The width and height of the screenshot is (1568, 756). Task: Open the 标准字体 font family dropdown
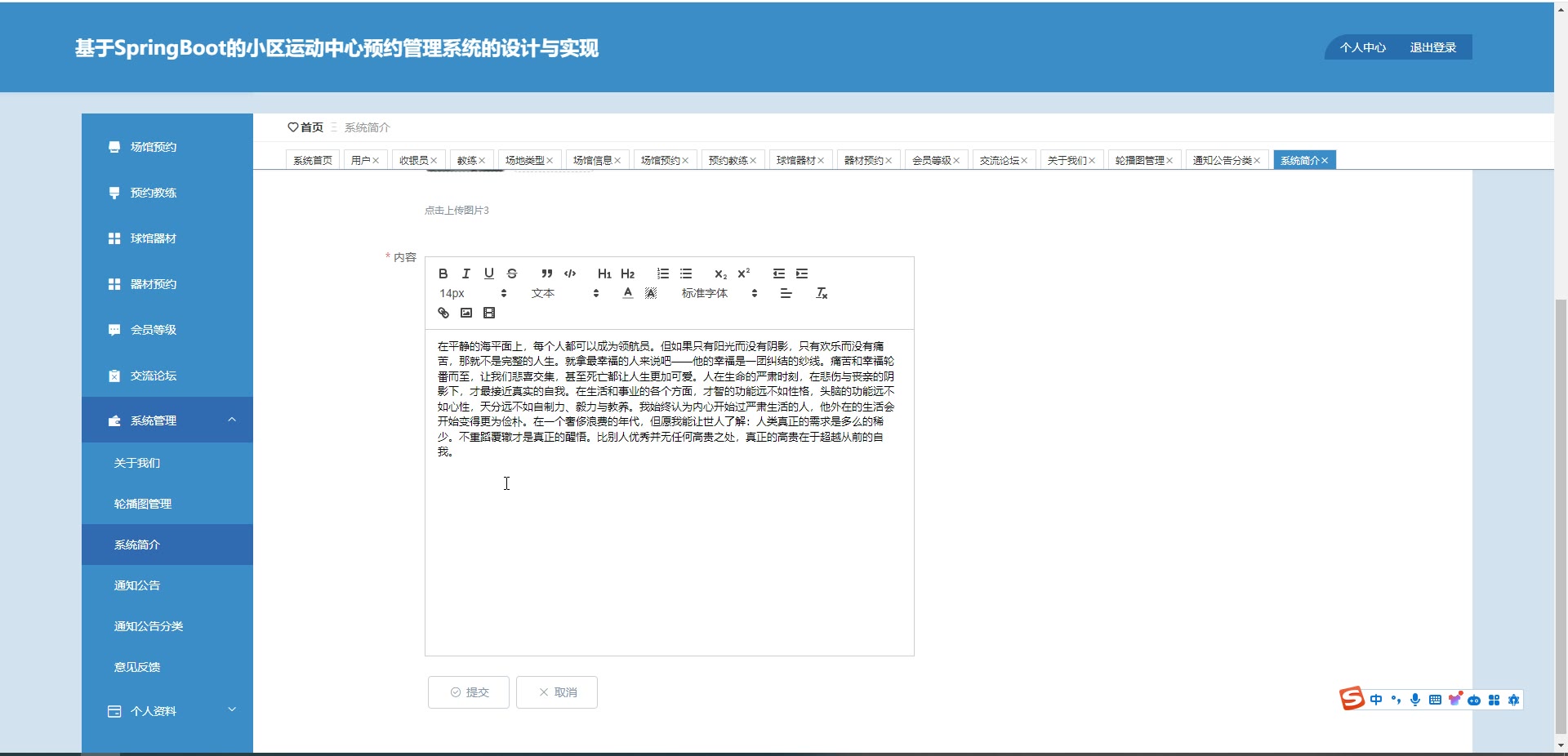[719, 293]
